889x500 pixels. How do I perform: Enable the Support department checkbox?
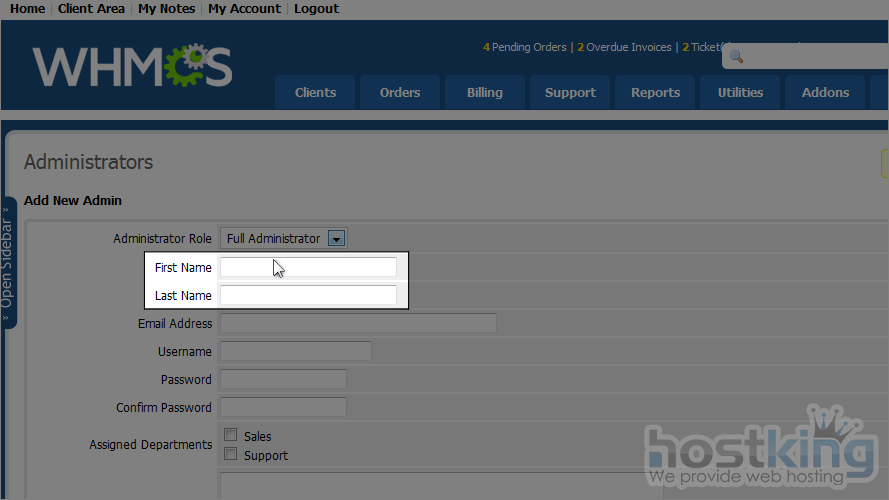pyautogui.click(x=231, y=454)
